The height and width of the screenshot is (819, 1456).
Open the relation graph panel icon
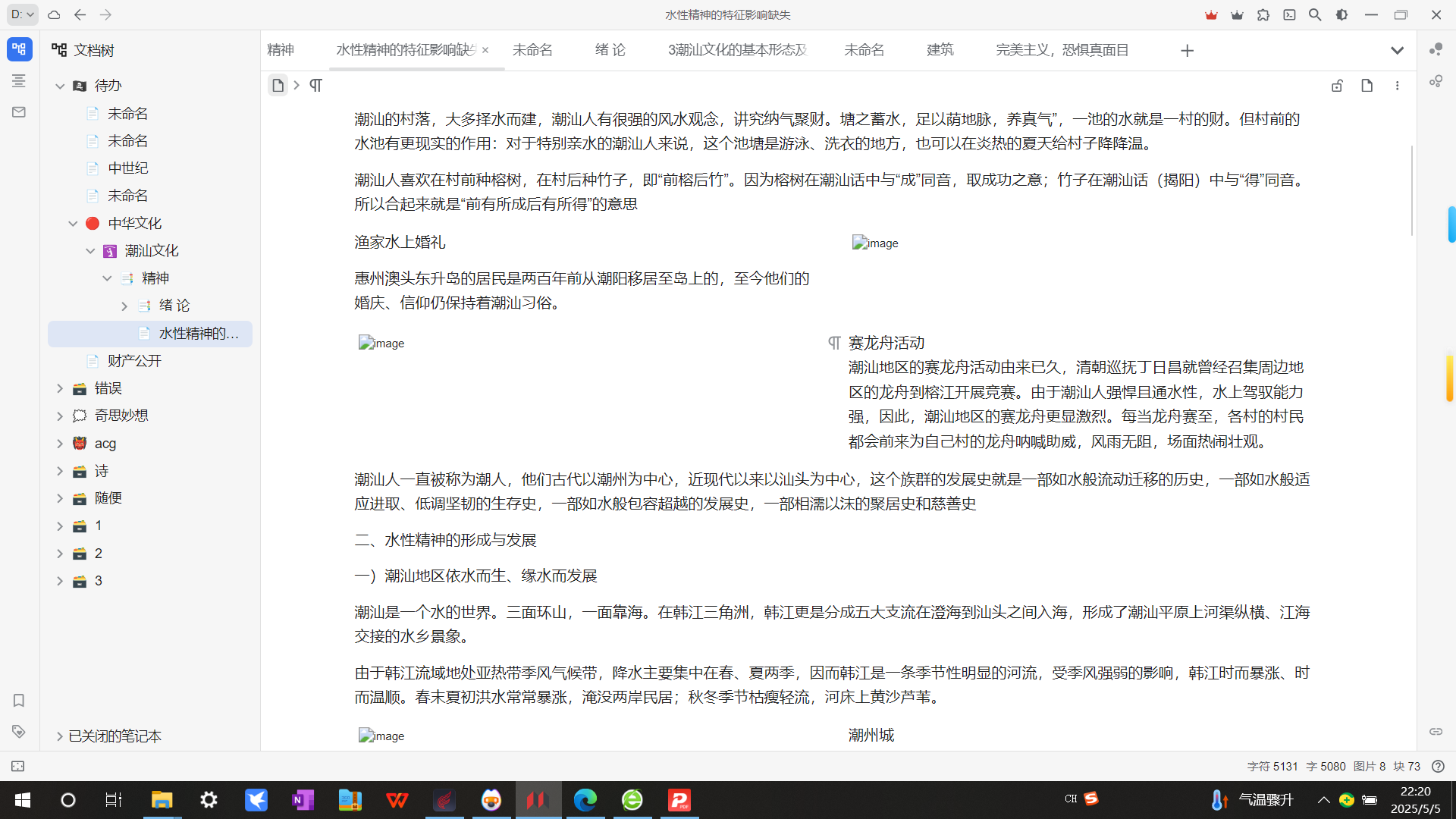pyautogui.click(x=1436, y=50)
